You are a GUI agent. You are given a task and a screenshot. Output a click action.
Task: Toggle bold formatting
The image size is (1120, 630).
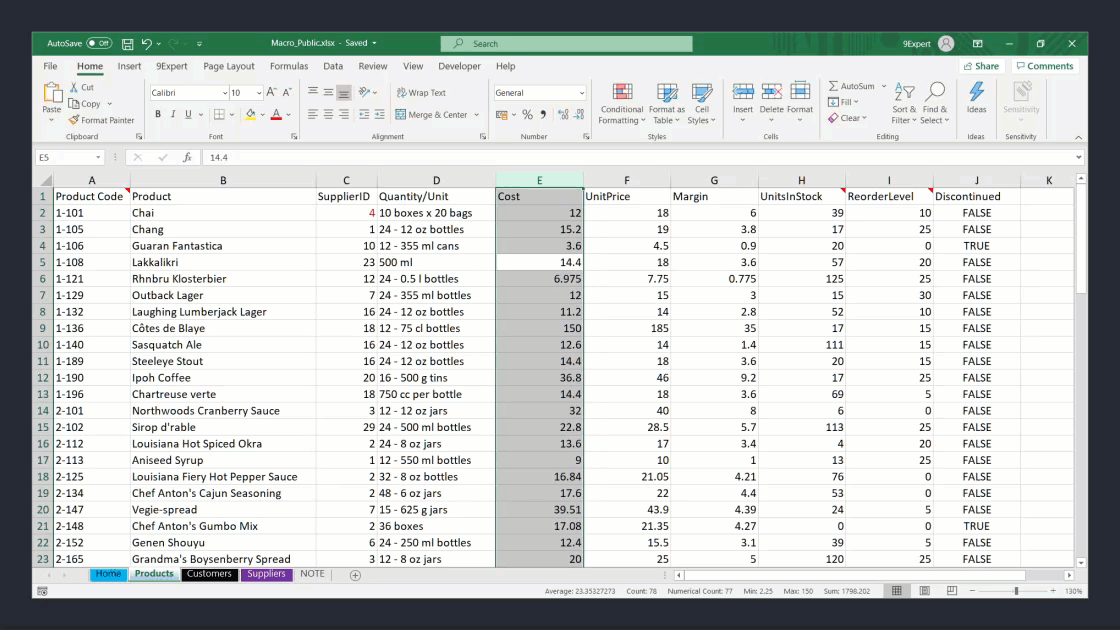pyautogui.click(x=158, y=115)
